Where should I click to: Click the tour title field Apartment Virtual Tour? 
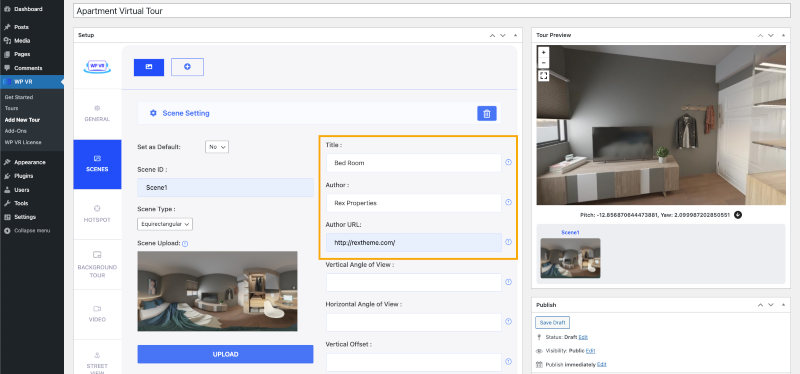coord(432,11)
